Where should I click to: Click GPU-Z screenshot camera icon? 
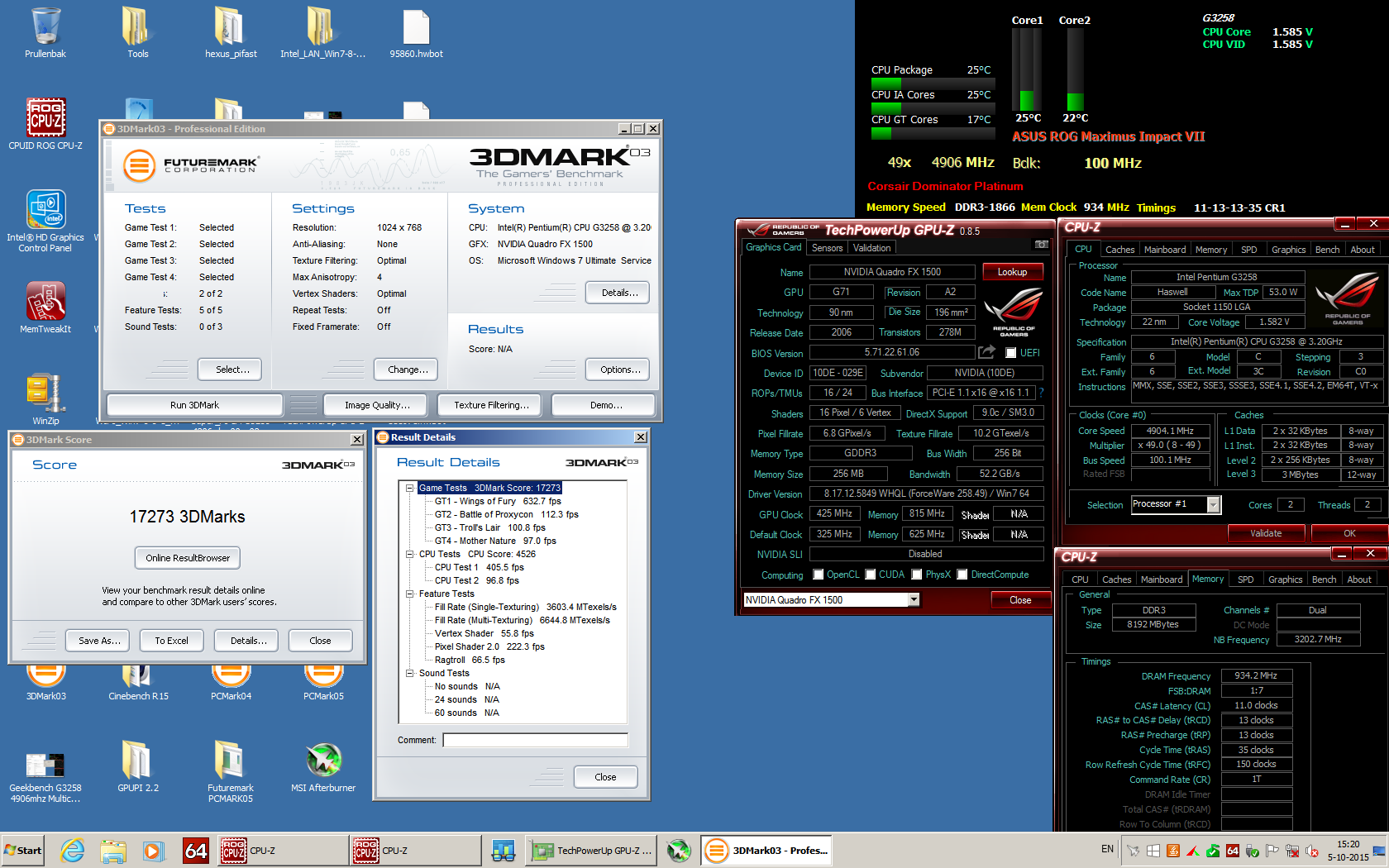pyautogui.click(x=1042, y=245)
